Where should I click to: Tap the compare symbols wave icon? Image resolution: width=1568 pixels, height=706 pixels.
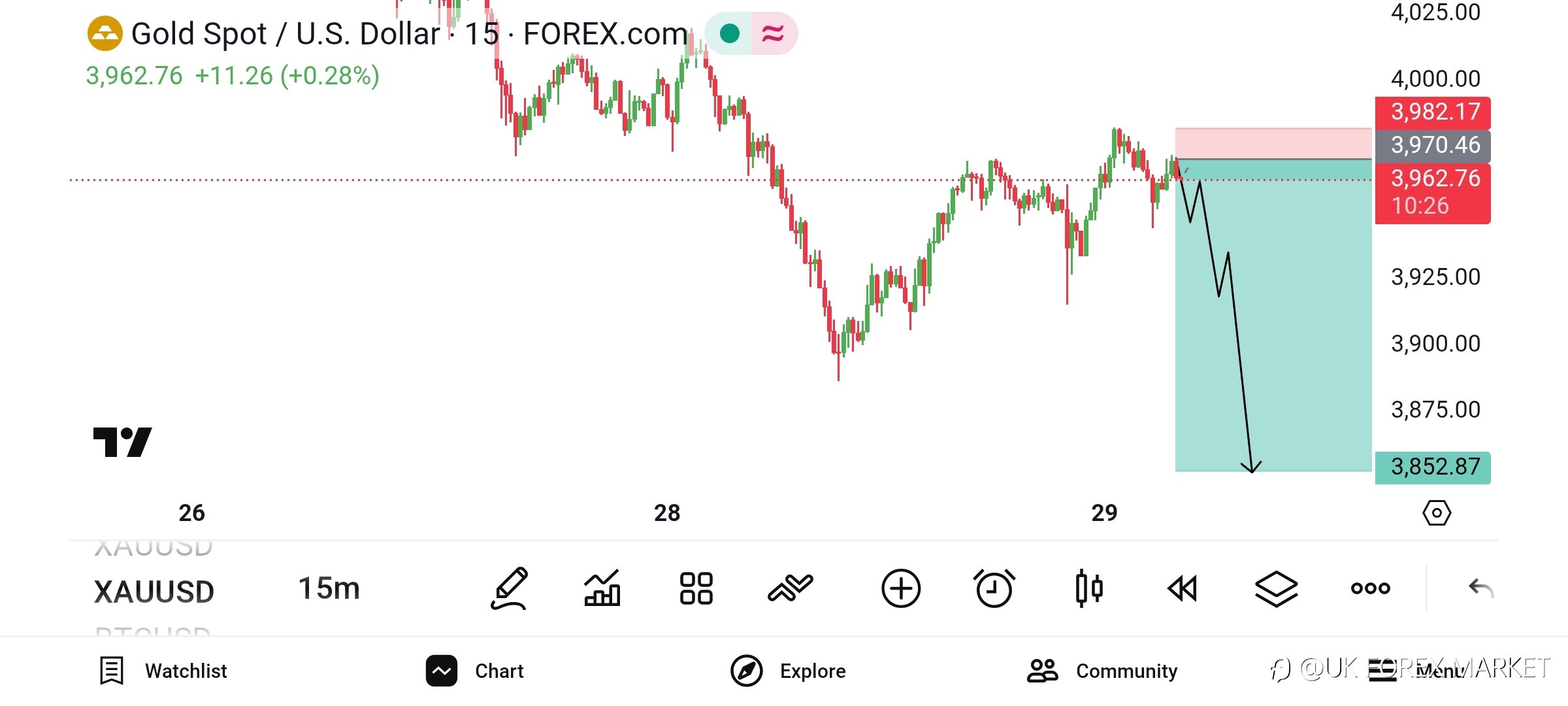(790, 587)
